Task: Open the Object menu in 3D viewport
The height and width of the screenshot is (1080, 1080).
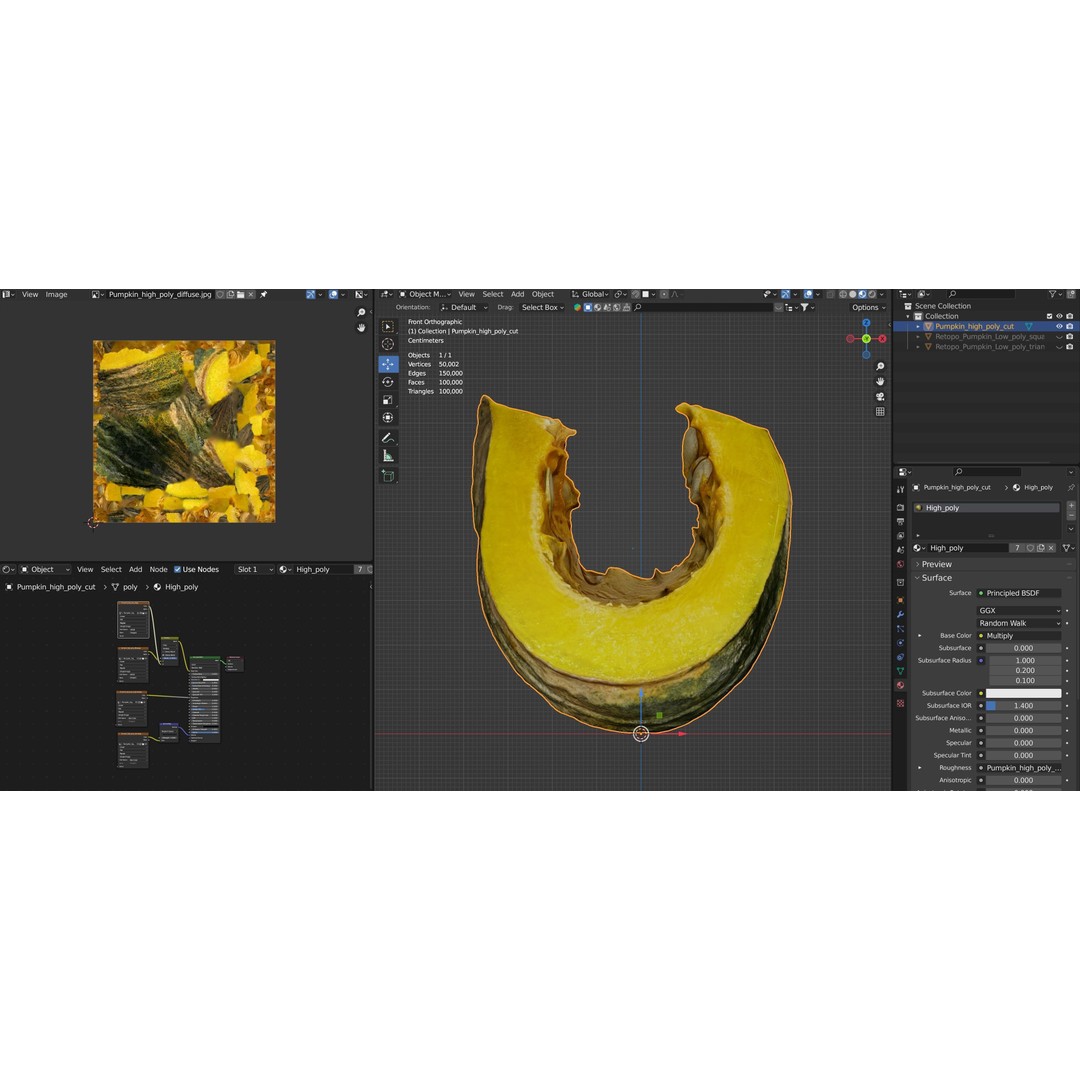Action: pyautogui.click(x=543, y=294)
